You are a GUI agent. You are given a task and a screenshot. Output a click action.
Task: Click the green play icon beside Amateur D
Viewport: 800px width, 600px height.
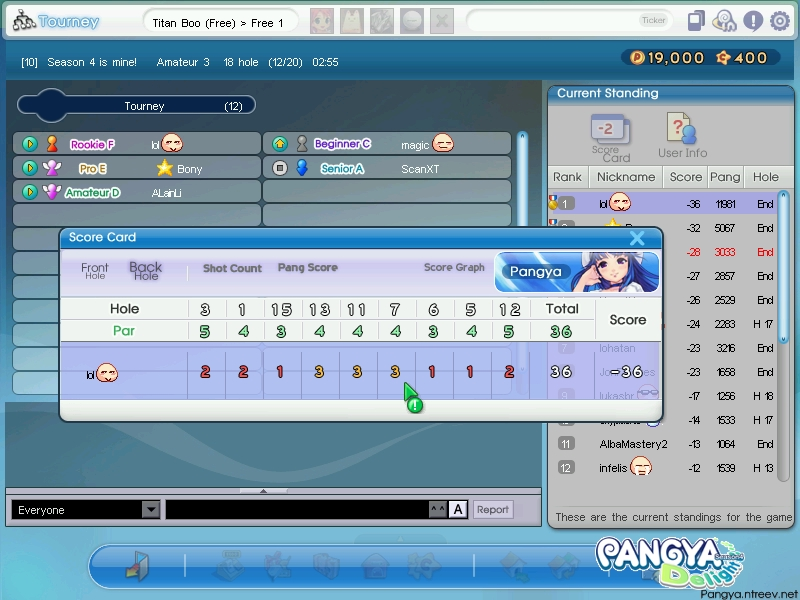pyautogui.click(x=30, y=192)
